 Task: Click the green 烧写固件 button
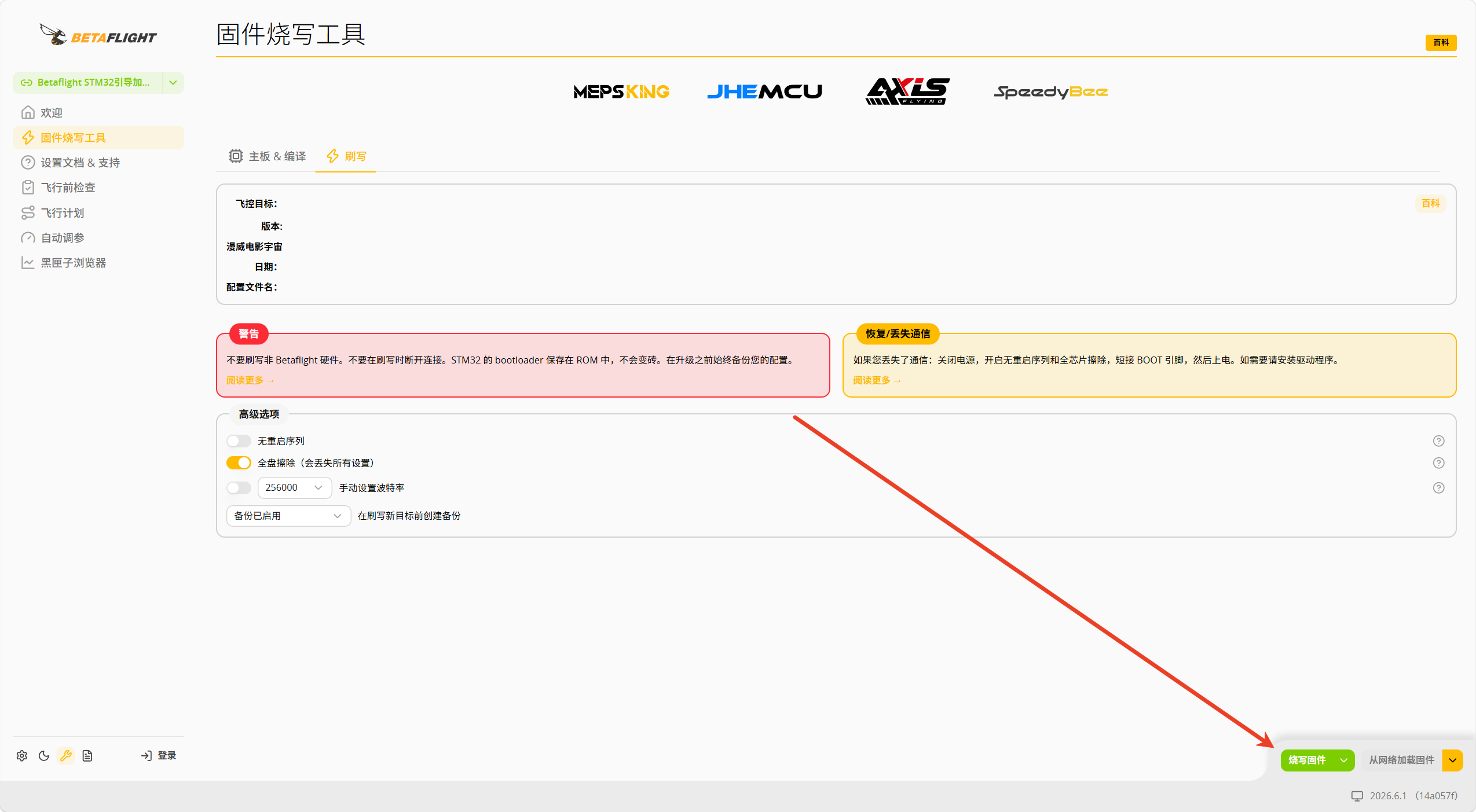pos(1307,760)
